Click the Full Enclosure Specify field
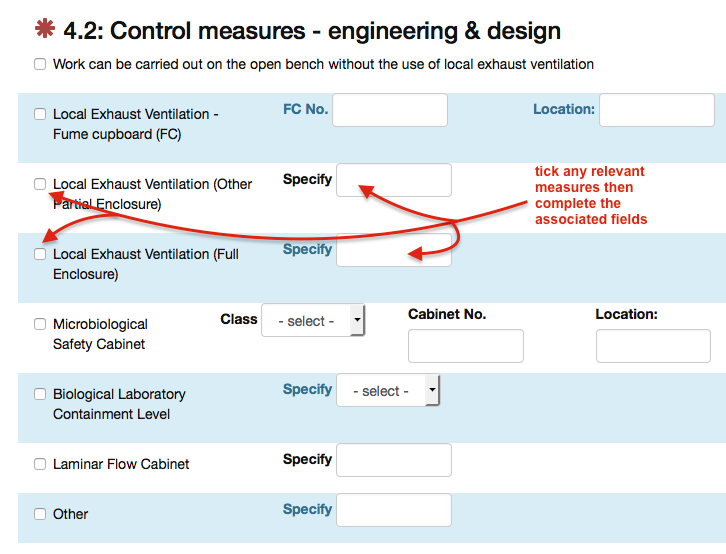Screen dimensions: 726x554 (x=394, y=250)
